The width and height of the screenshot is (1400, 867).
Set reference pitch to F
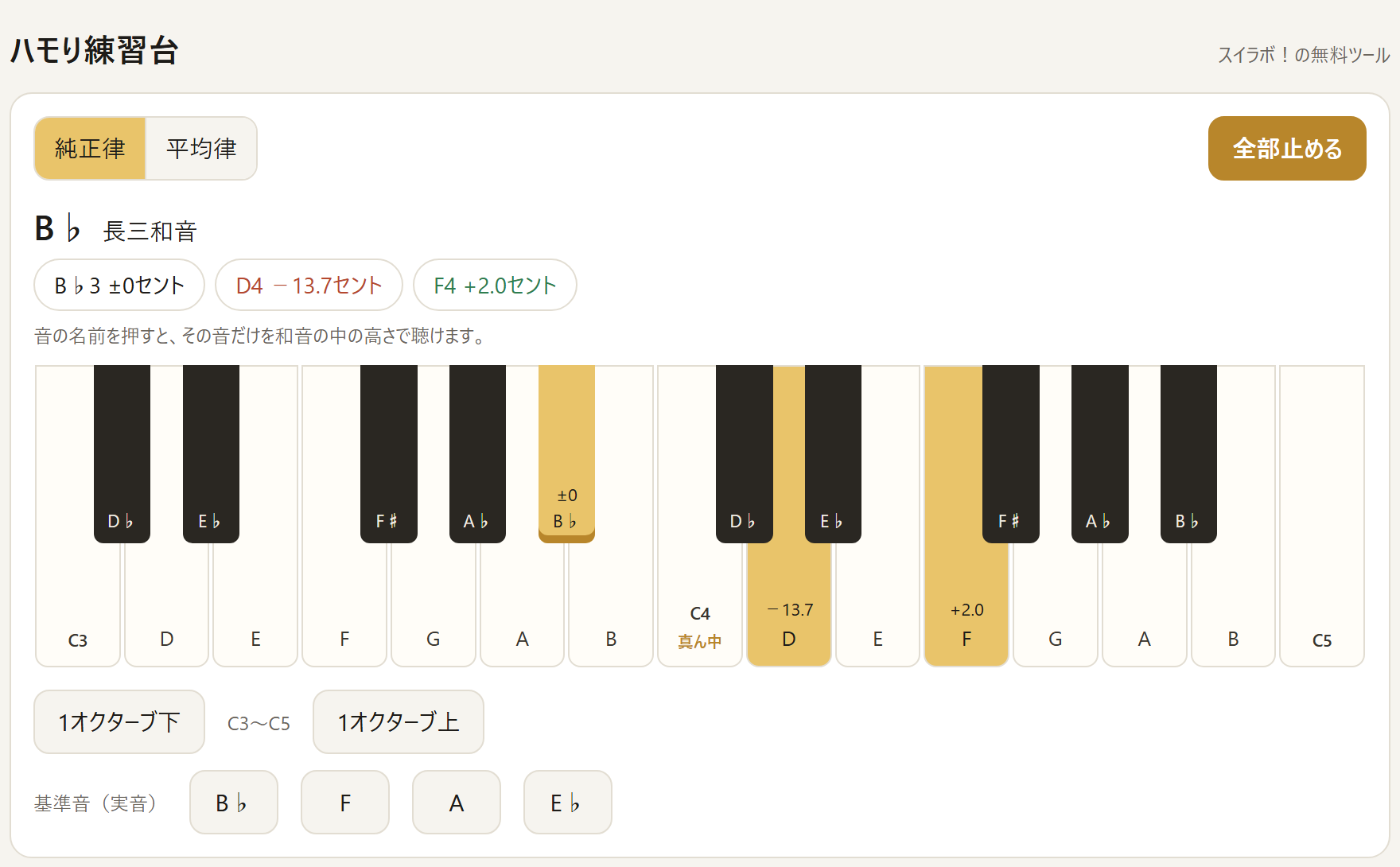345,802
